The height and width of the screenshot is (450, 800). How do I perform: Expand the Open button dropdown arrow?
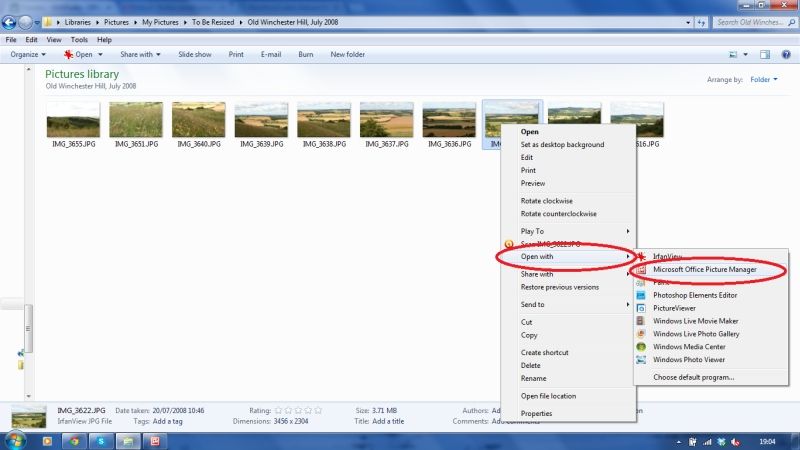[101, 54]
